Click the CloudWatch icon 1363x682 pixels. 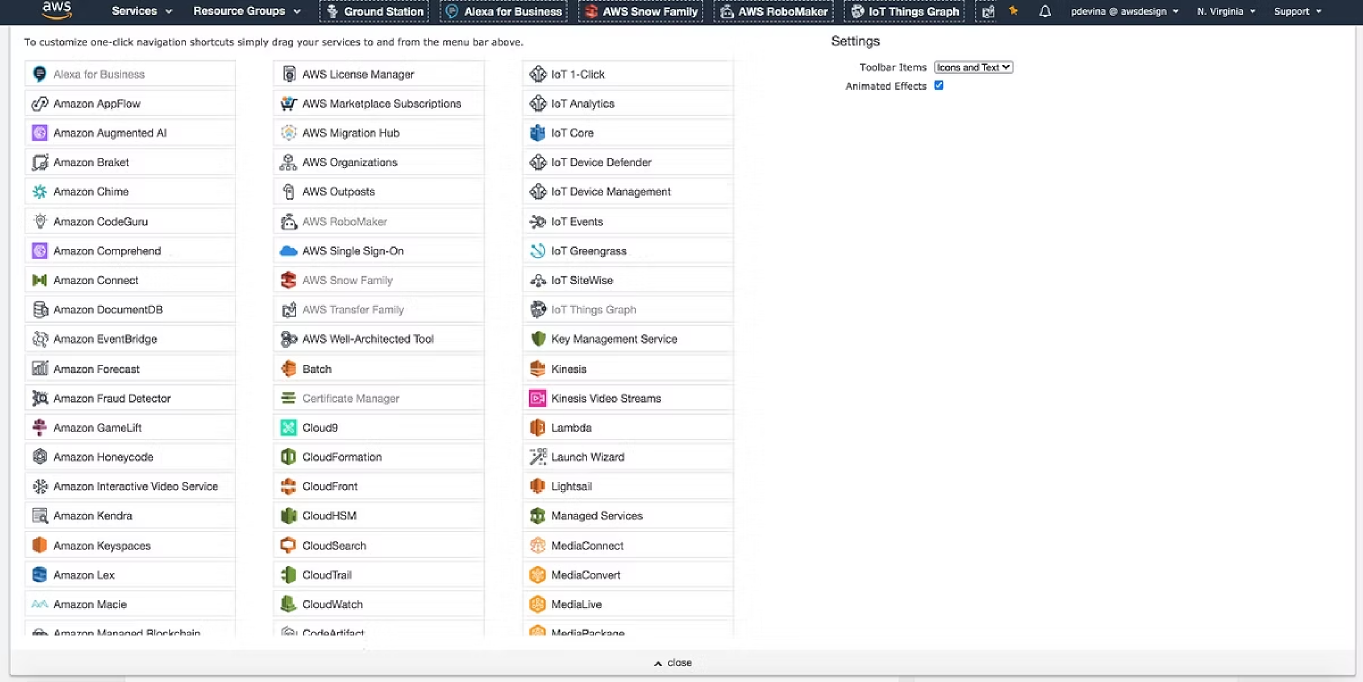click(289, 604)
